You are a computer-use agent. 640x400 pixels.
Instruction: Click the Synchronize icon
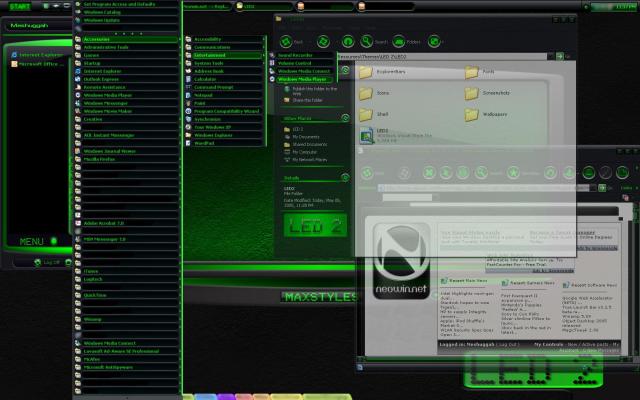(x=188, y=119)
